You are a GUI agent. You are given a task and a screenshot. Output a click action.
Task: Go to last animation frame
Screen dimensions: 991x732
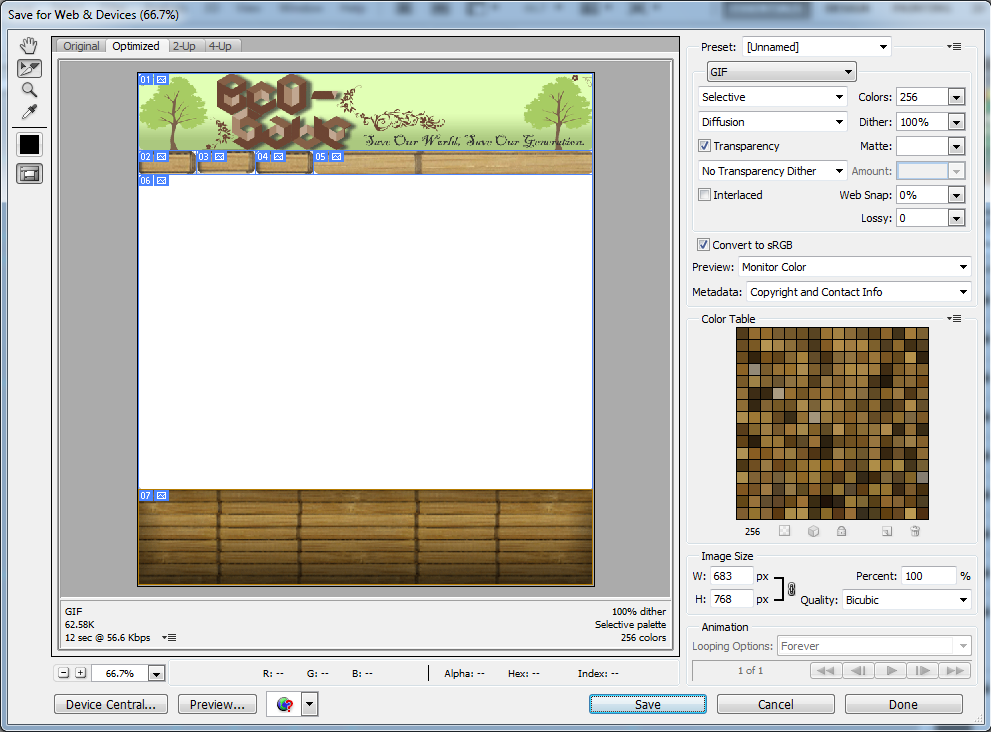click(955, 671)
